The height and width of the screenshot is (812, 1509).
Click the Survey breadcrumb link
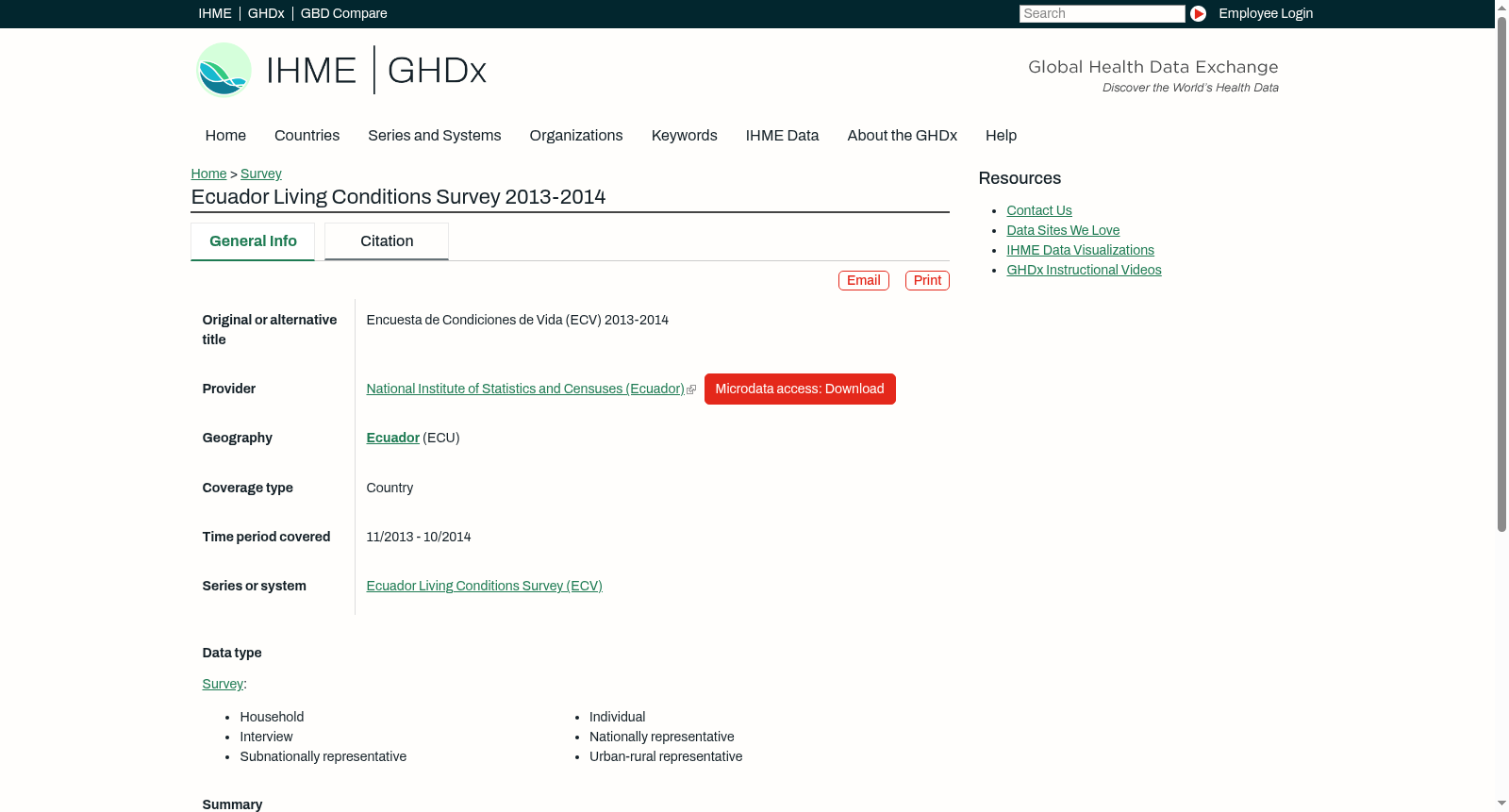click(261, 174)
